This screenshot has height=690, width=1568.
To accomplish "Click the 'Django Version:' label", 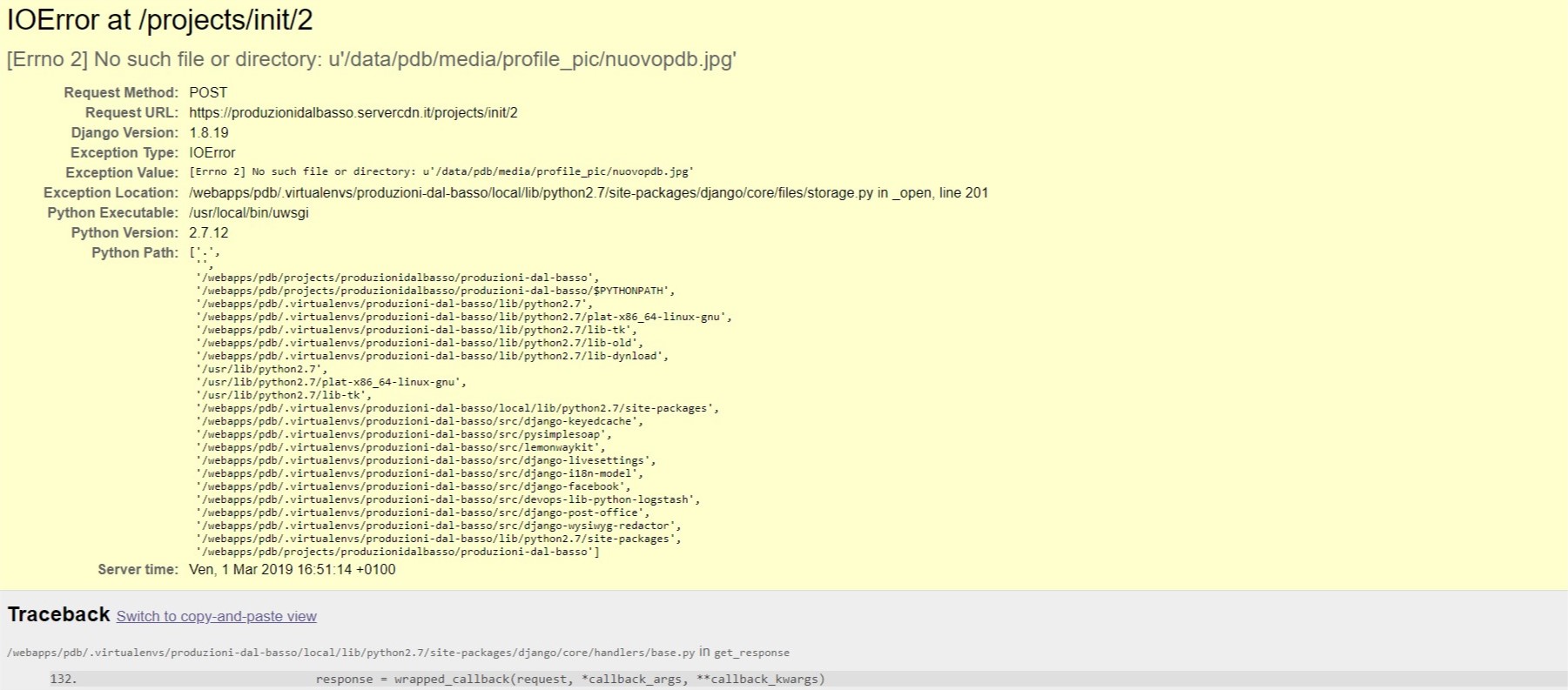I will 124,132.
